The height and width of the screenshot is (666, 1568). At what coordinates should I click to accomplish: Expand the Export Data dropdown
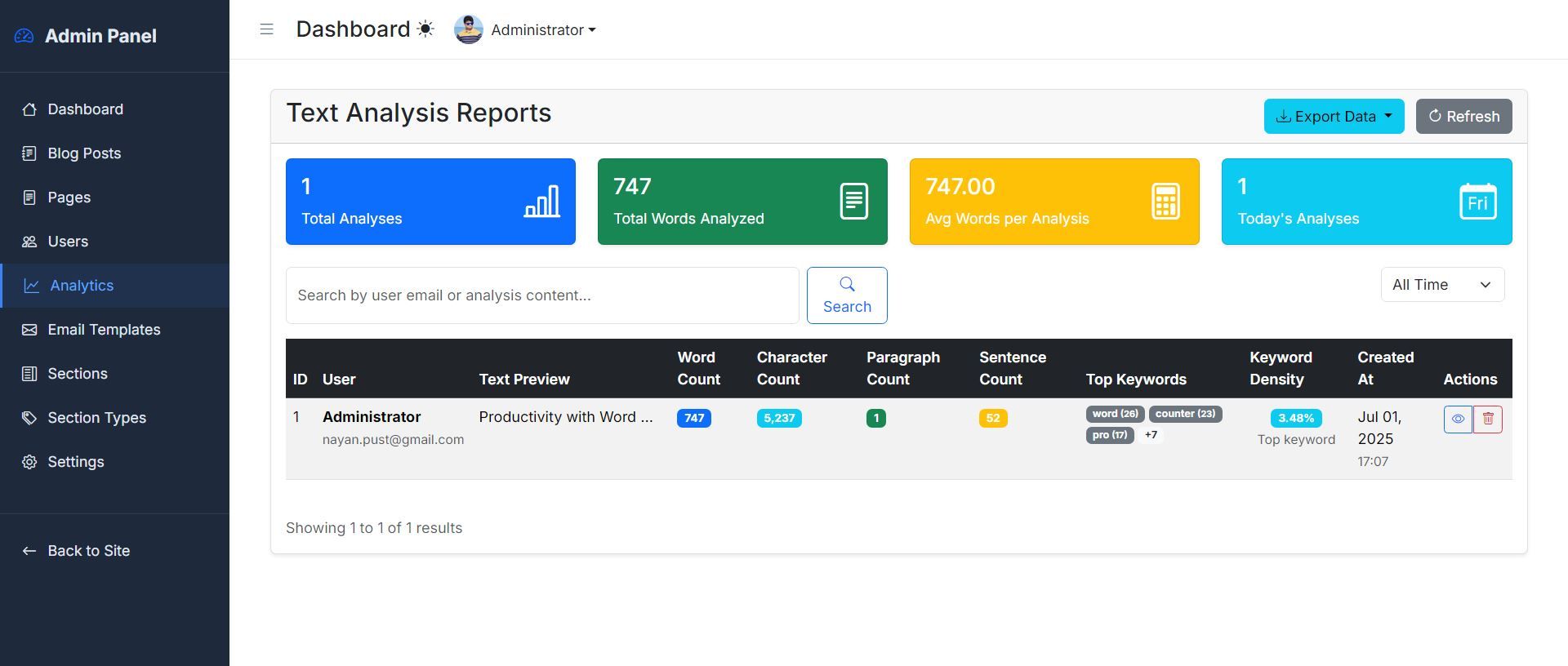tap(1333, 117)
